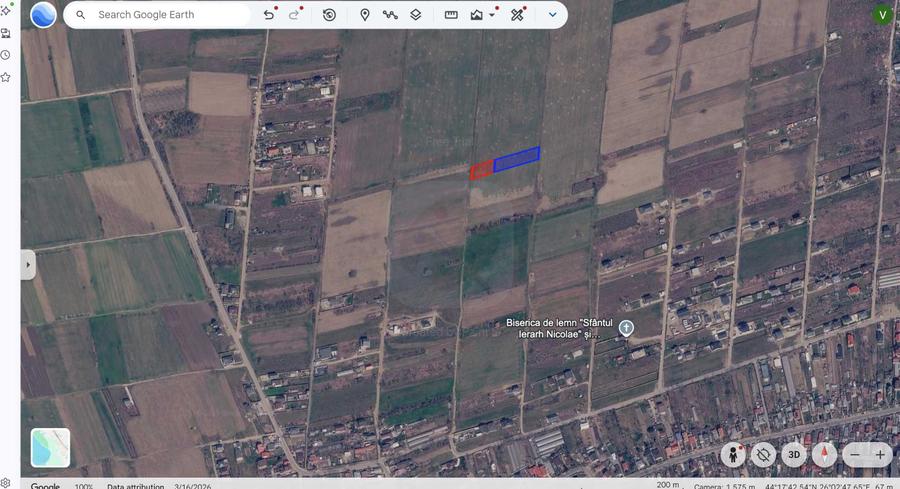Open the projects icon in sidebar
900x489 pixels.
6,33
